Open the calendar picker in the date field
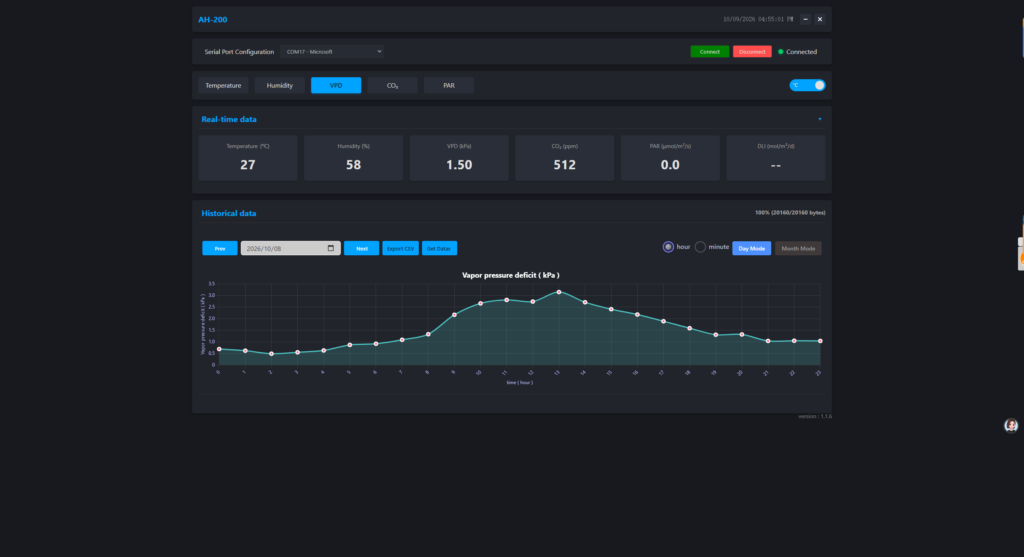This screenshot has height=557, width=1024. (x=330, y=248)
